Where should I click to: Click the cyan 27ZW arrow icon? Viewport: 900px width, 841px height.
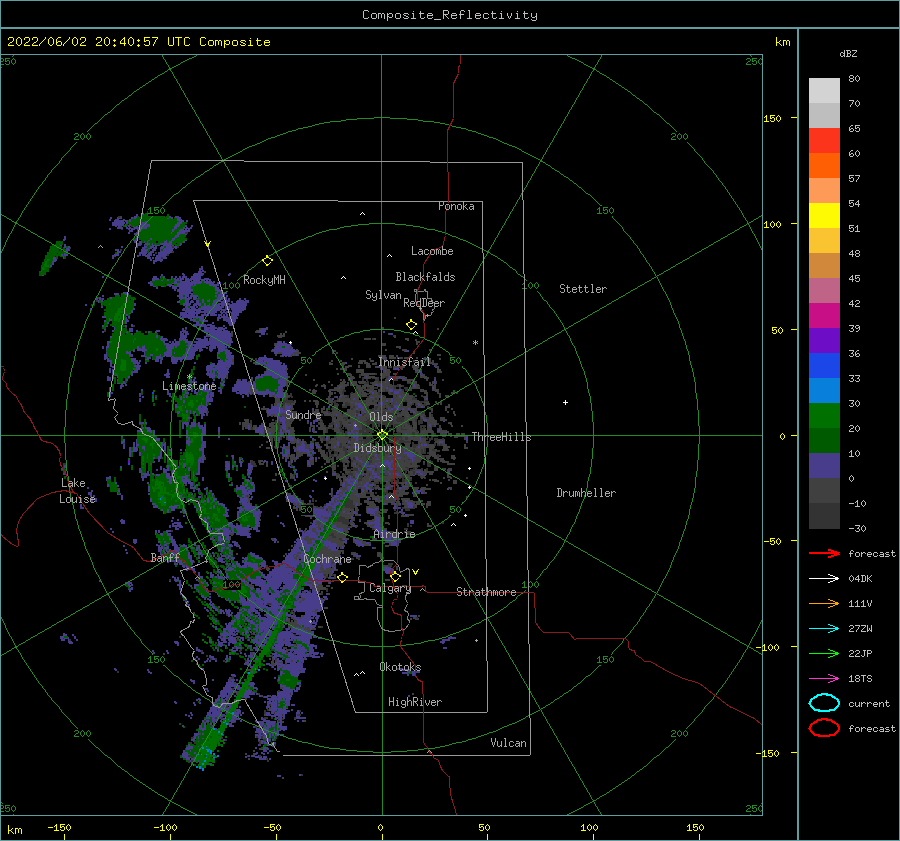pyautogui.click(x=824, y=628)
